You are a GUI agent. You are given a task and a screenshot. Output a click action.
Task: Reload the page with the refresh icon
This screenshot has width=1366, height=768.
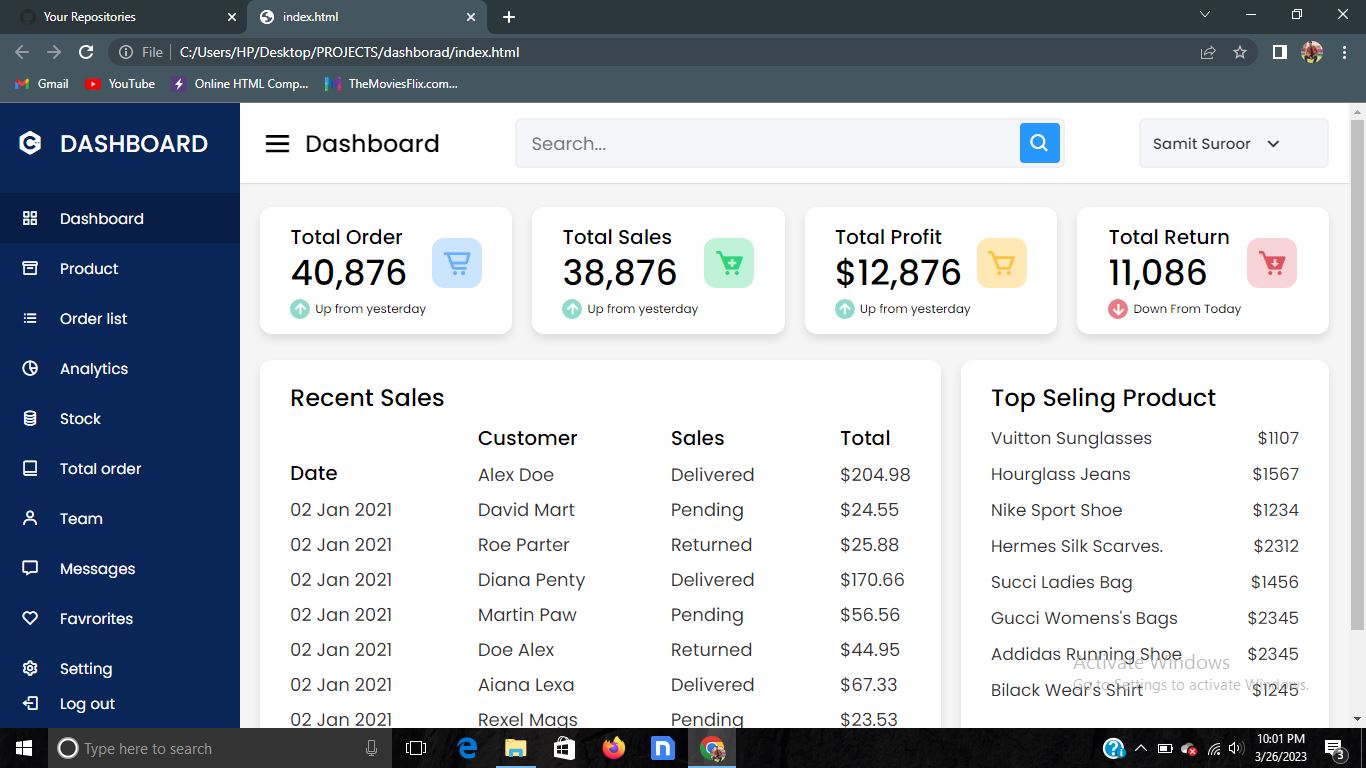(x=86, y=52)
